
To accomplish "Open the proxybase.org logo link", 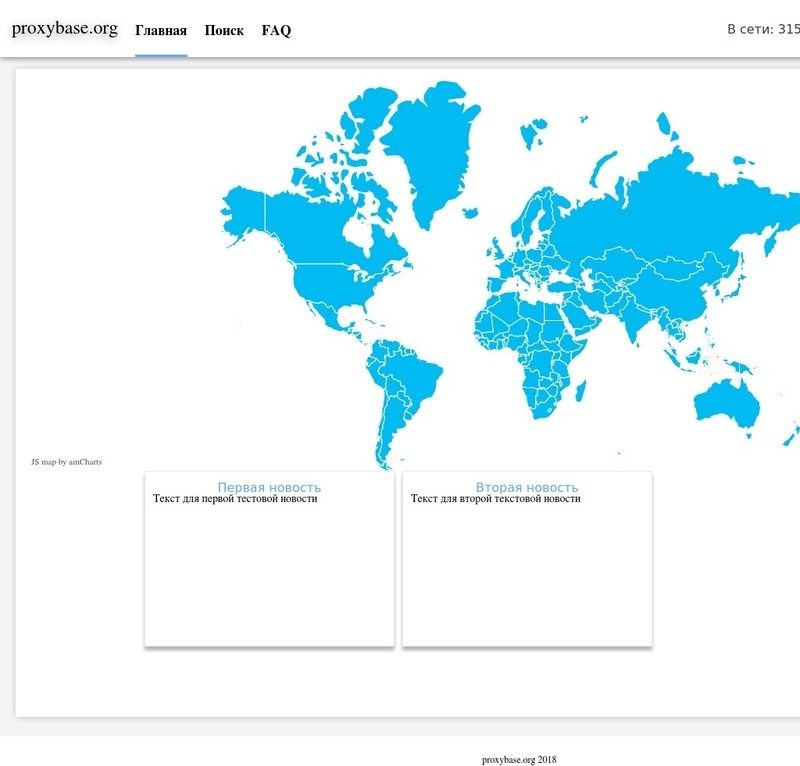I will pos(65,29).
